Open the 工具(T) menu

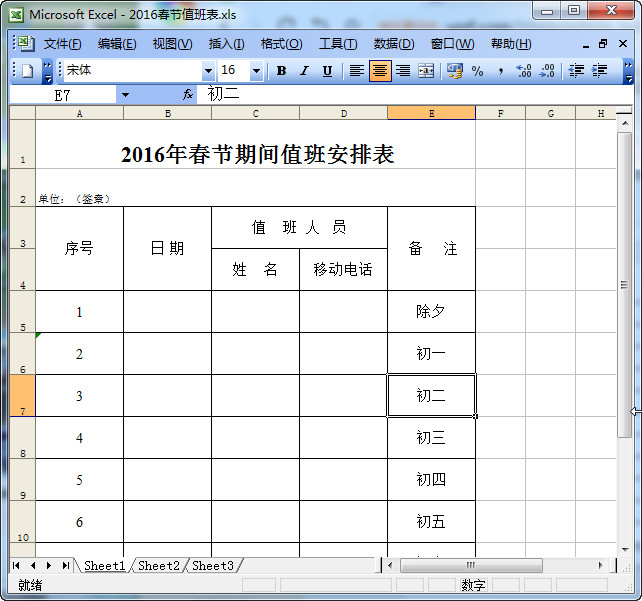tap(338, 43)
